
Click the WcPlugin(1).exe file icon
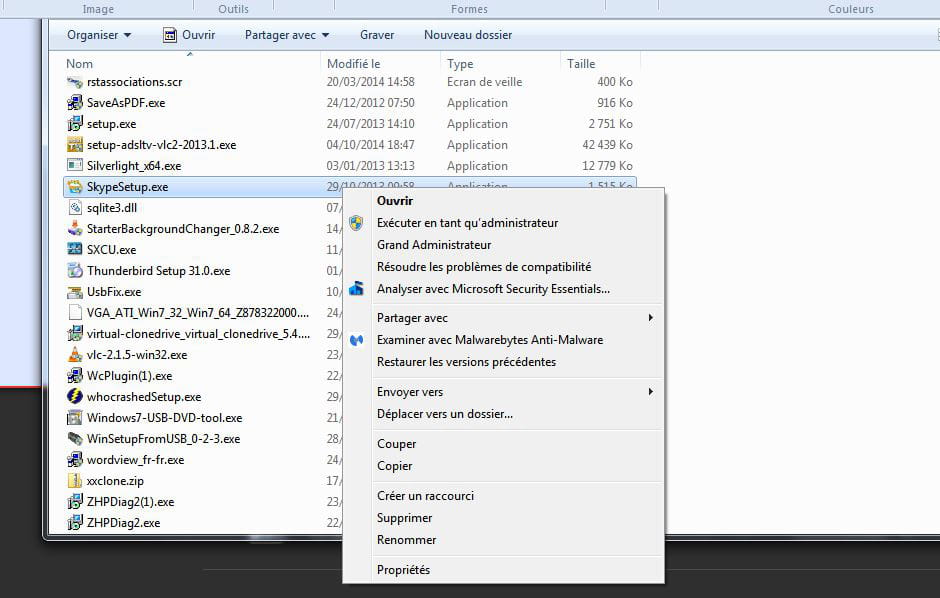[x=75, y=376]
